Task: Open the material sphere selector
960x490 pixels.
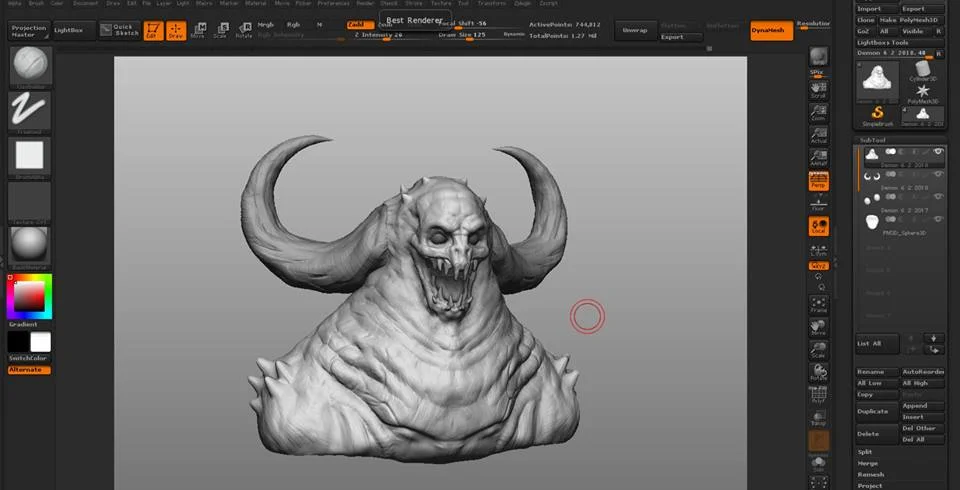Action: coord(29,247)
